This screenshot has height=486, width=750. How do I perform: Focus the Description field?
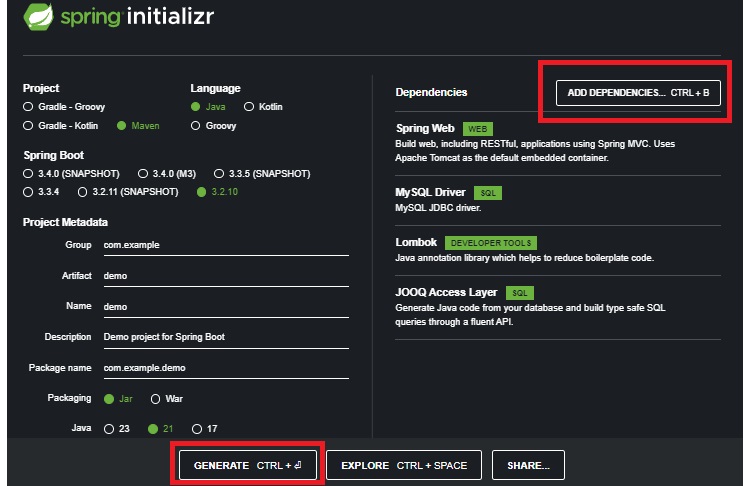tap(225, 337)
